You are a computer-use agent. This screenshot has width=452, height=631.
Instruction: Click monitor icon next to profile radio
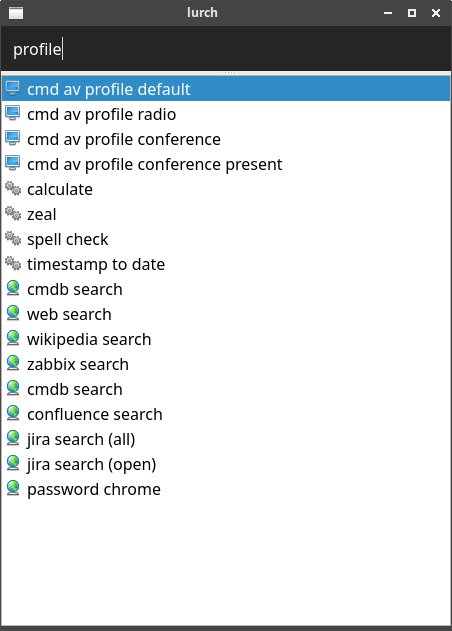[x=12, y=113]
